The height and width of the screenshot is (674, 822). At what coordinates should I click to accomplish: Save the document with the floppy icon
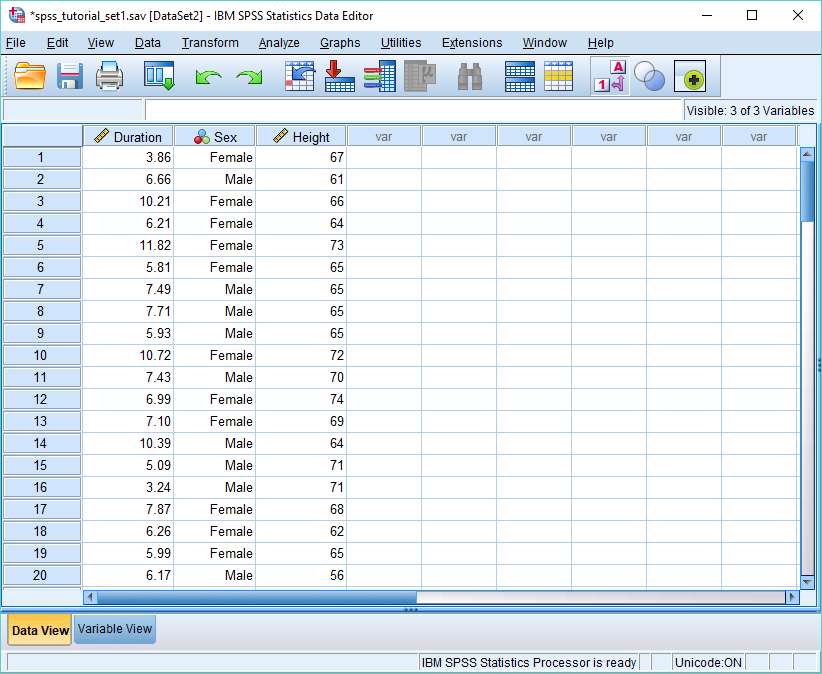(69, 77)
